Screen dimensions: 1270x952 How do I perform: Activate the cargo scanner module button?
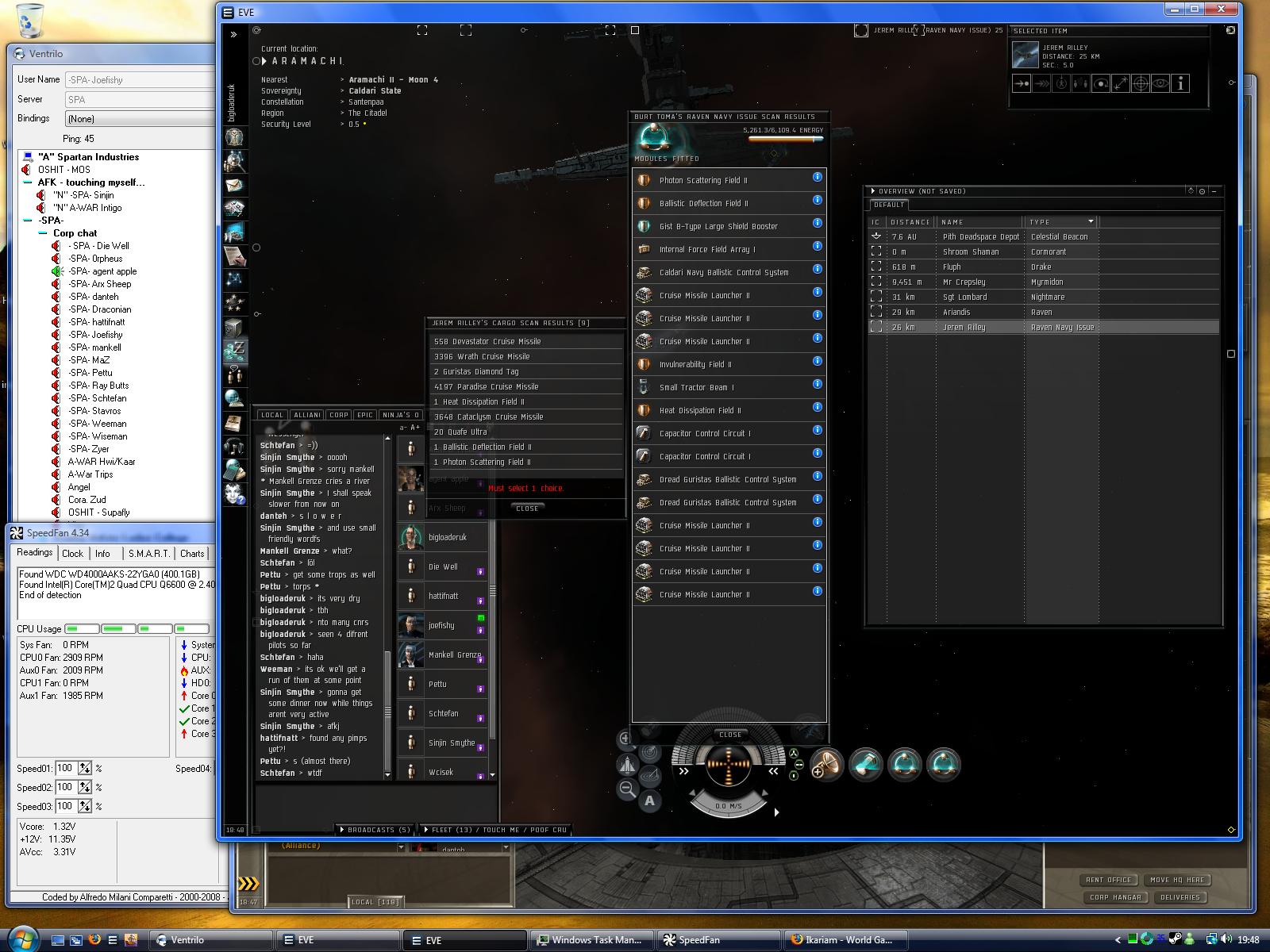(865, 766)
